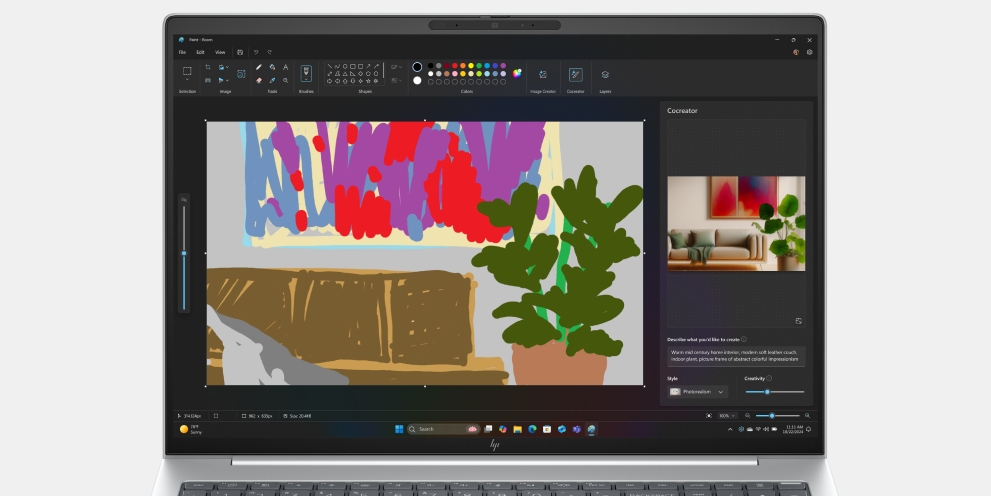Click the apply-to-canvas icon below preview
The height and width of the screenshot is (496, 991).
coord(798,321)
